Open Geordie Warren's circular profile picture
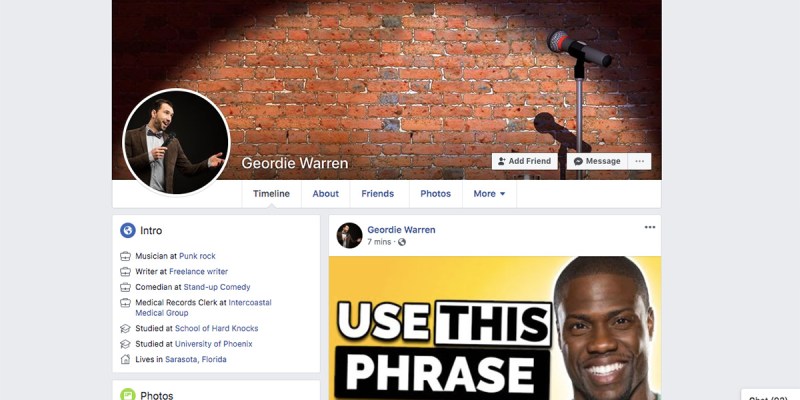Screen dimensions: 800x400 177,143
